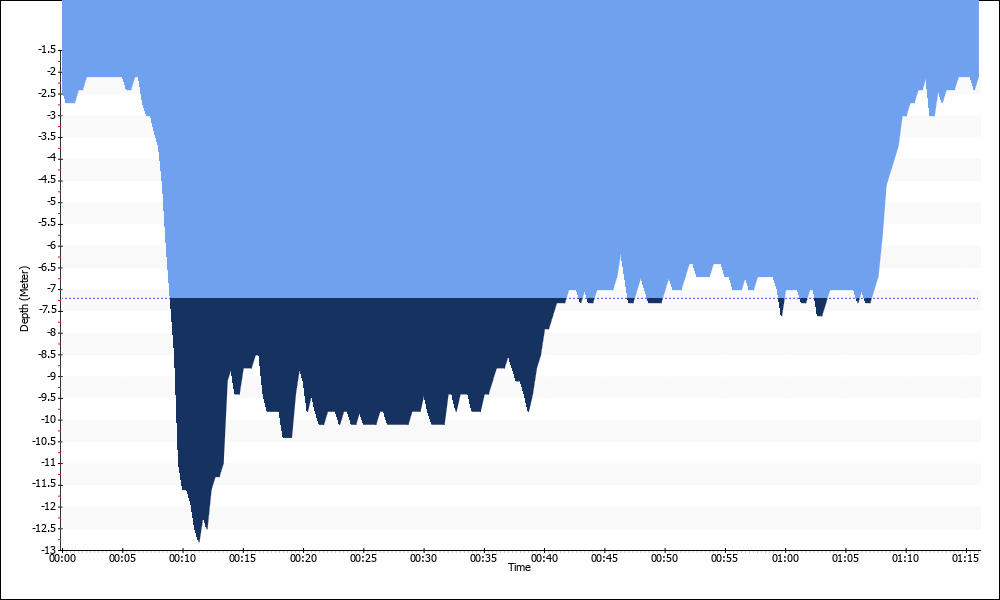
Task: Click the -1.5 depth tick label
Action: pos(47,49)
